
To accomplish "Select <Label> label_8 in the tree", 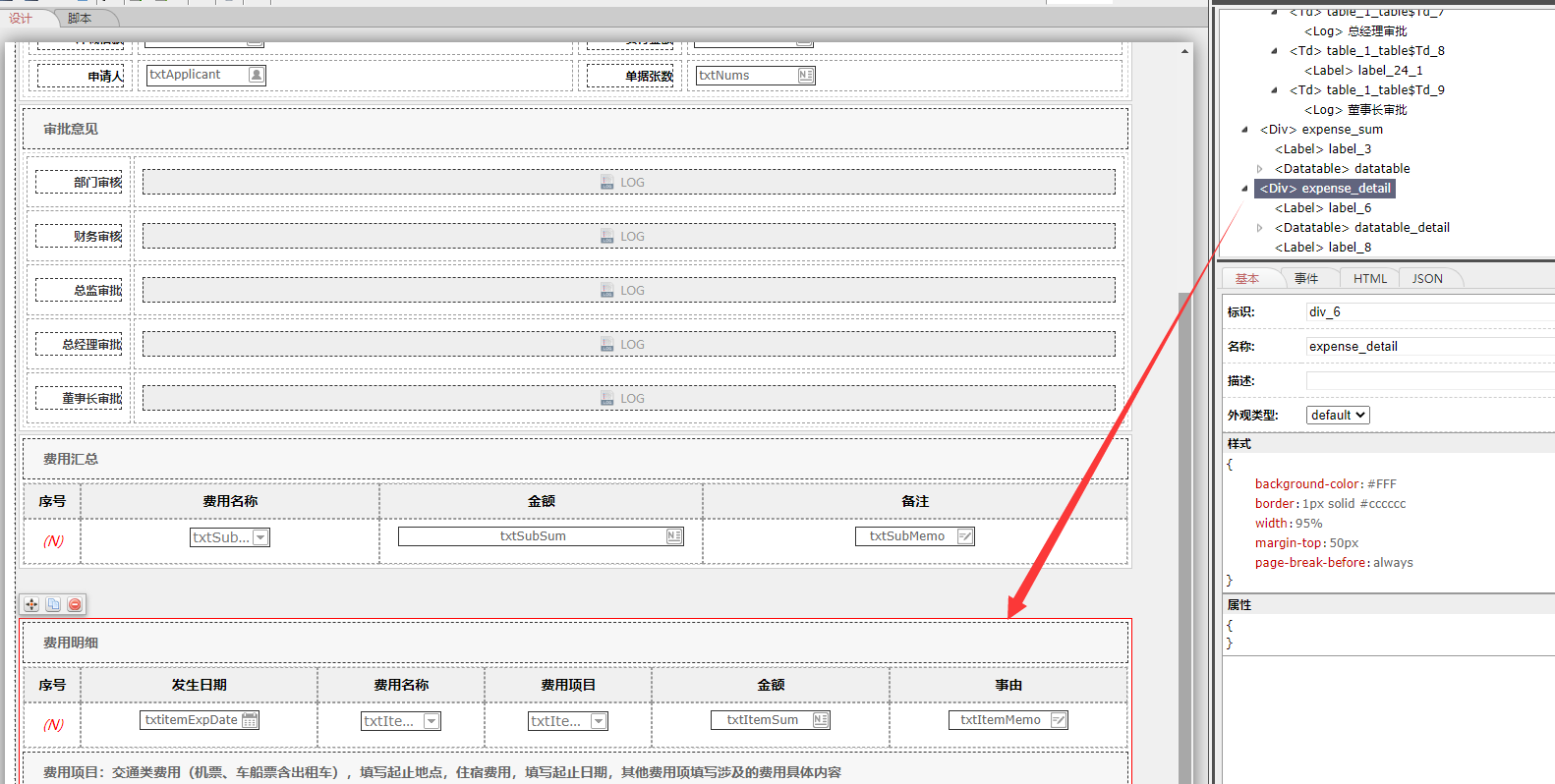I will coord(1323,248).
